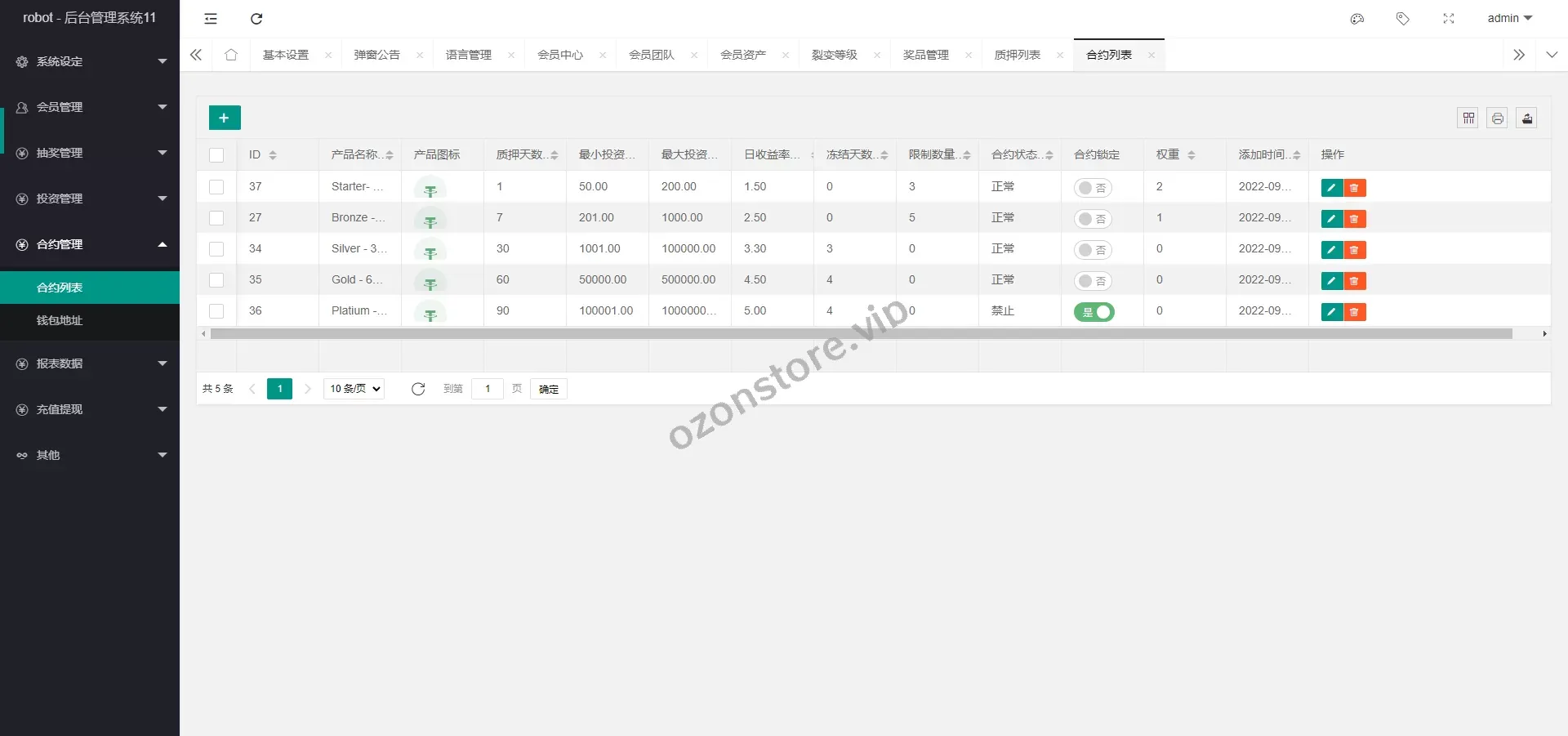
Task: Click the export table icon
Action: click(x=1526, y=118)
